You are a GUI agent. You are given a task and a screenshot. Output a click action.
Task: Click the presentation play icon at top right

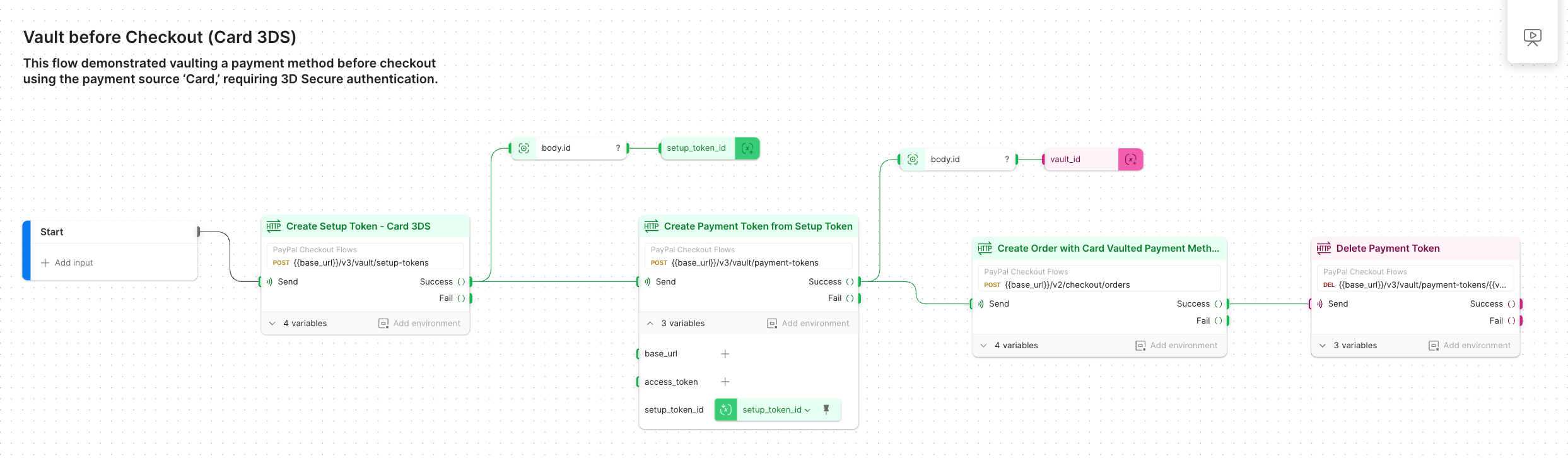point(1532,37)
